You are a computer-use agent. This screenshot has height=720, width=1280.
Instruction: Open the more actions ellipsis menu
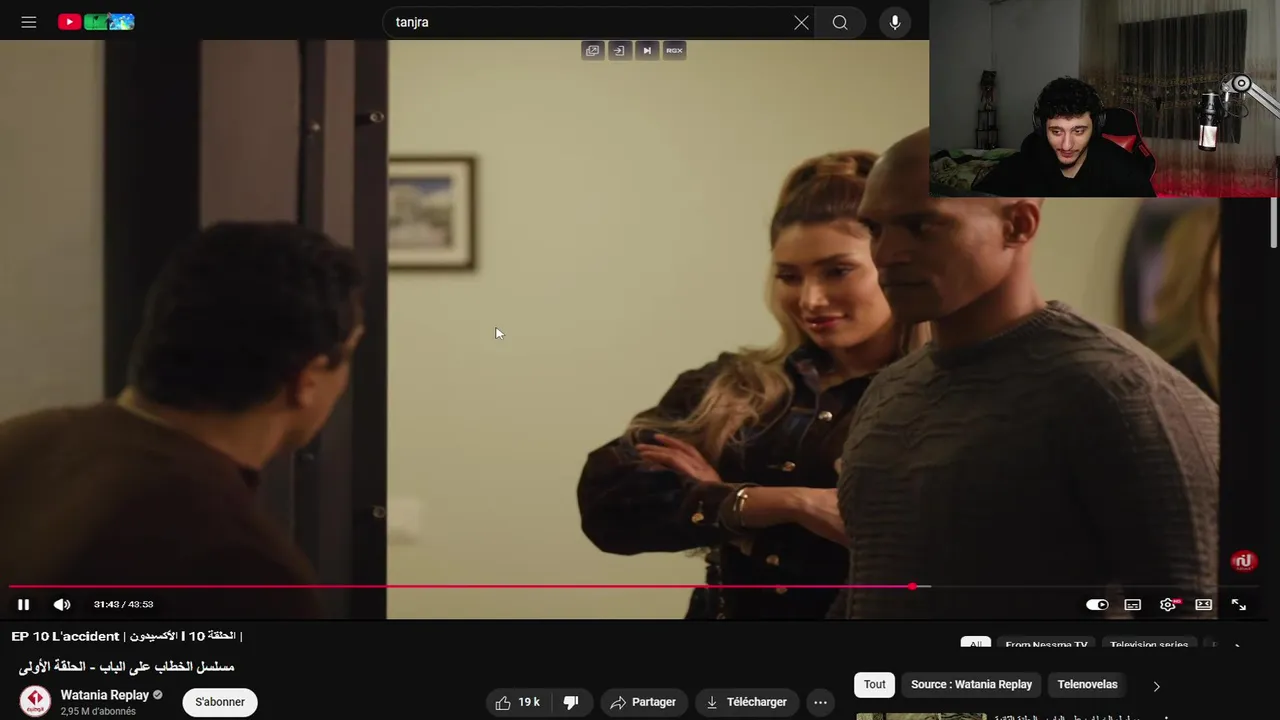pos(820,702)
